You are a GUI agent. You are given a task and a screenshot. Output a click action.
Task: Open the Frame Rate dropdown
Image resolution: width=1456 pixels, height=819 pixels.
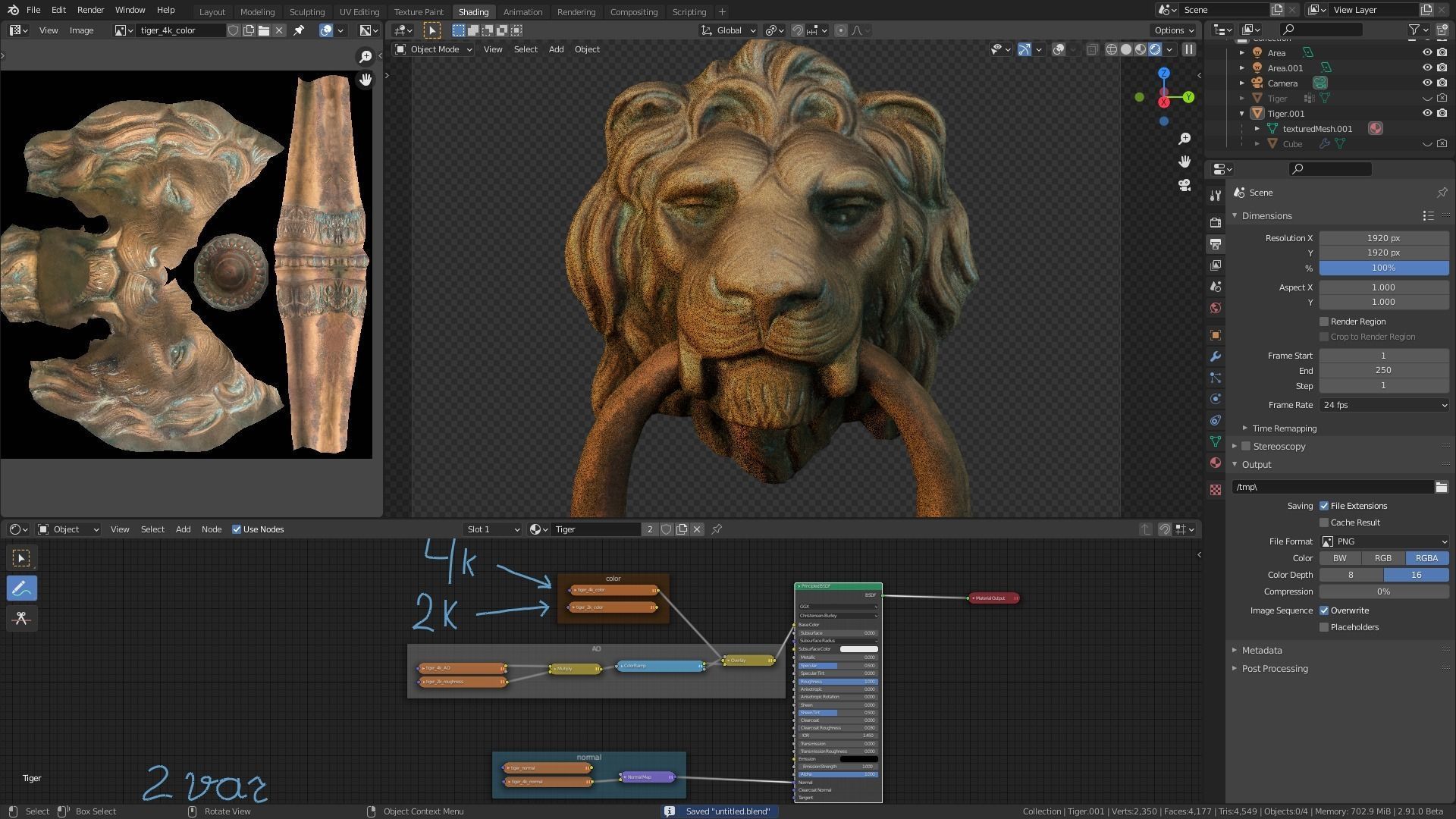(x=1384, y=405)
